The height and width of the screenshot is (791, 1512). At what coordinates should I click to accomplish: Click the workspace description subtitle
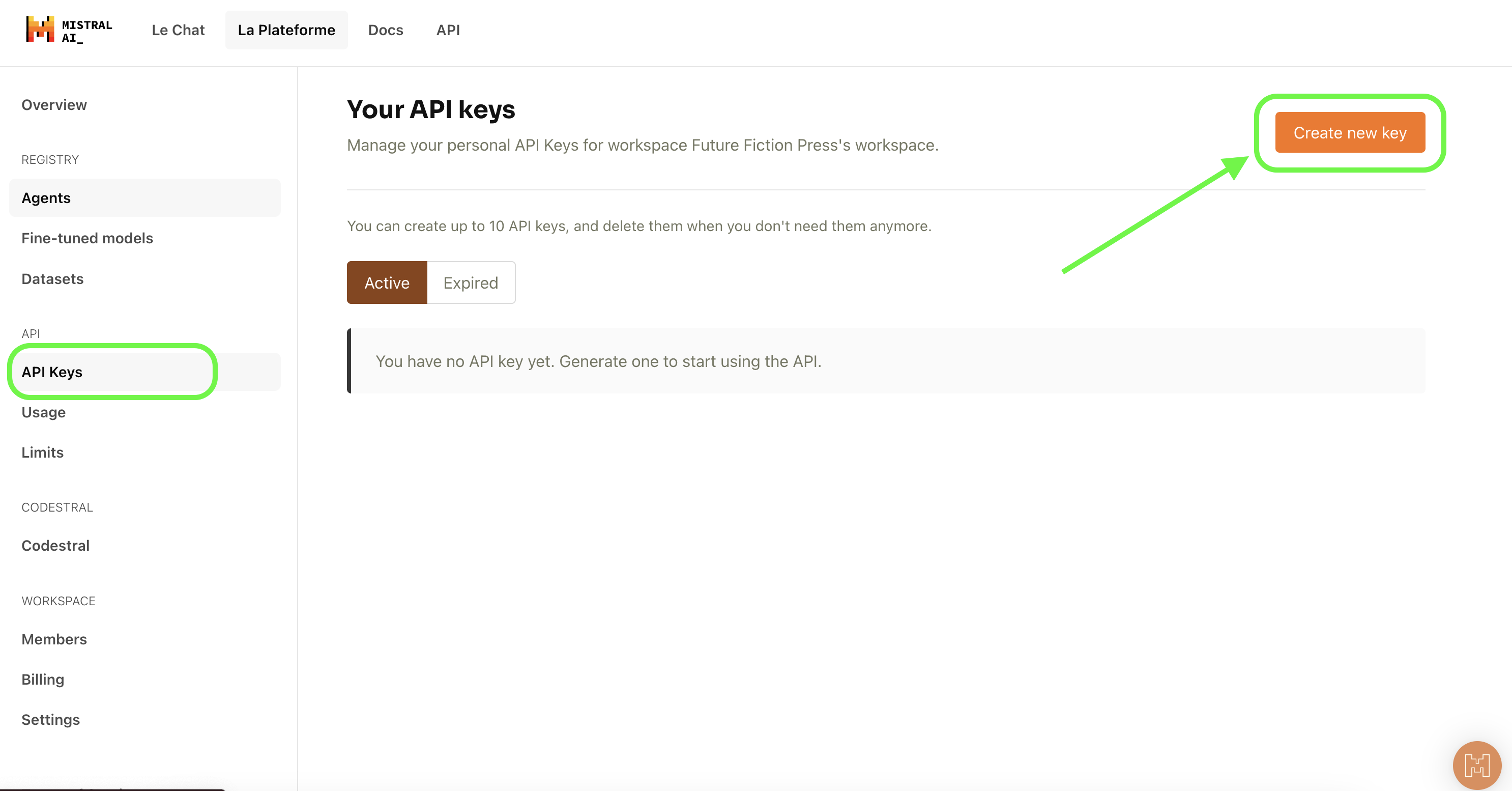[643, 145]
